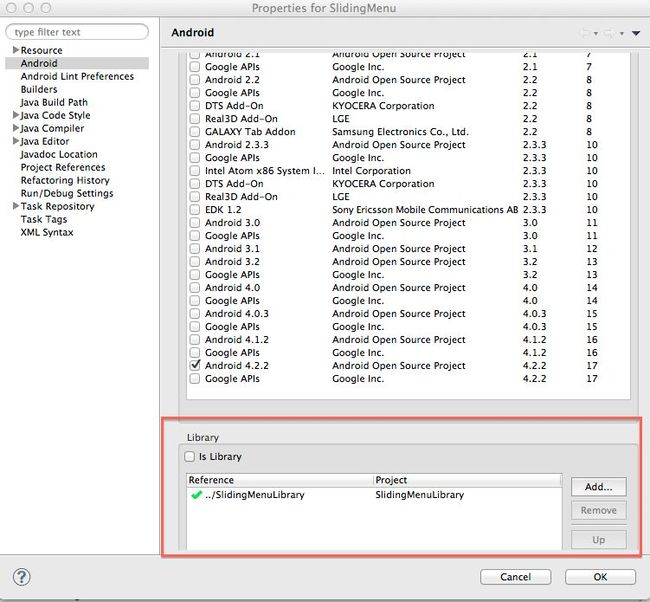650x602 pixels.
Task: Click the Remove library button
Action: coord(599,510)
